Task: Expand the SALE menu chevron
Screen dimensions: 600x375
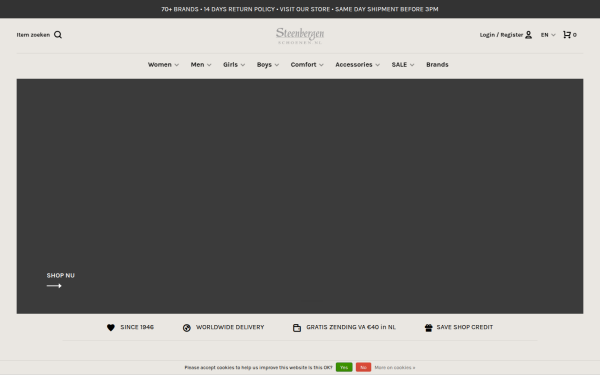Action: pyautogui.click(x=412, y=65)
